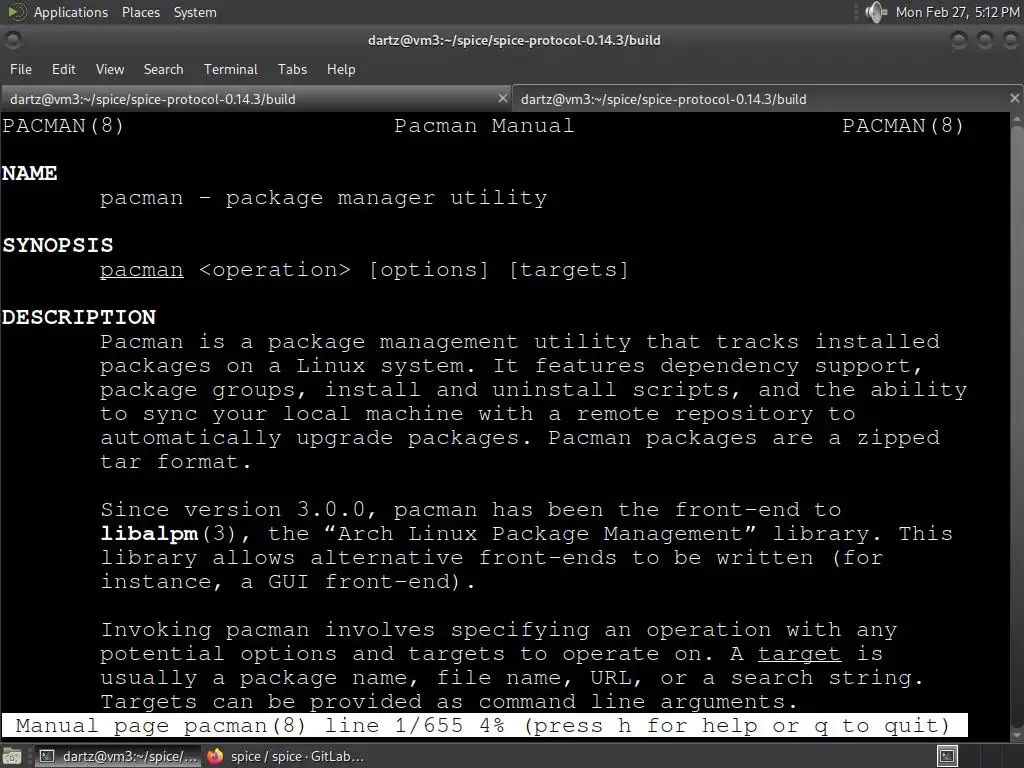
Task: Click the manual page status line
Action: click(484, 726)
